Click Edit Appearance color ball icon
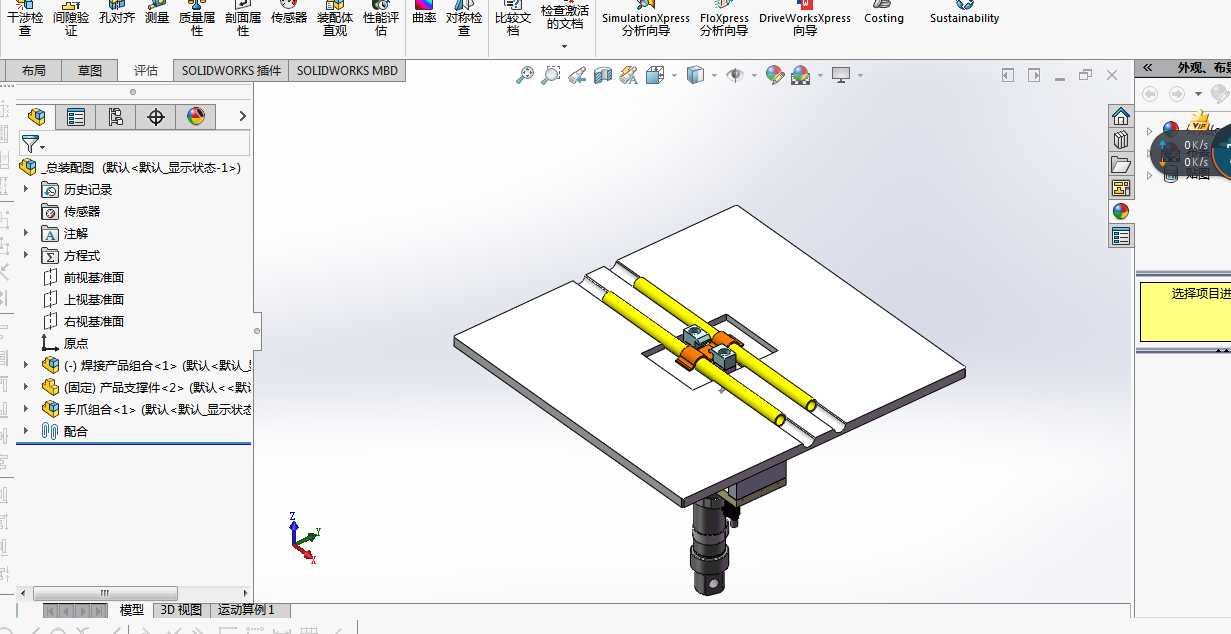The image size is (1231, 634). click(774, 75)
